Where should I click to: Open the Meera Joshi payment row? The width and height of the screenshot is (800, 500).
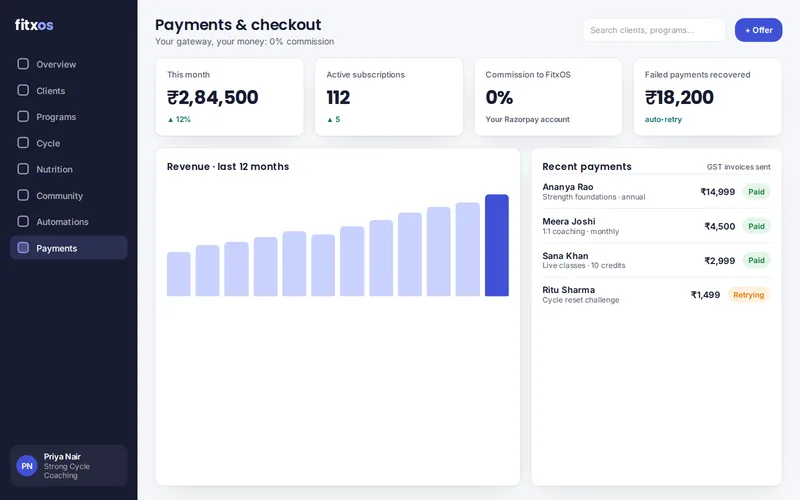tap(657, 226)
